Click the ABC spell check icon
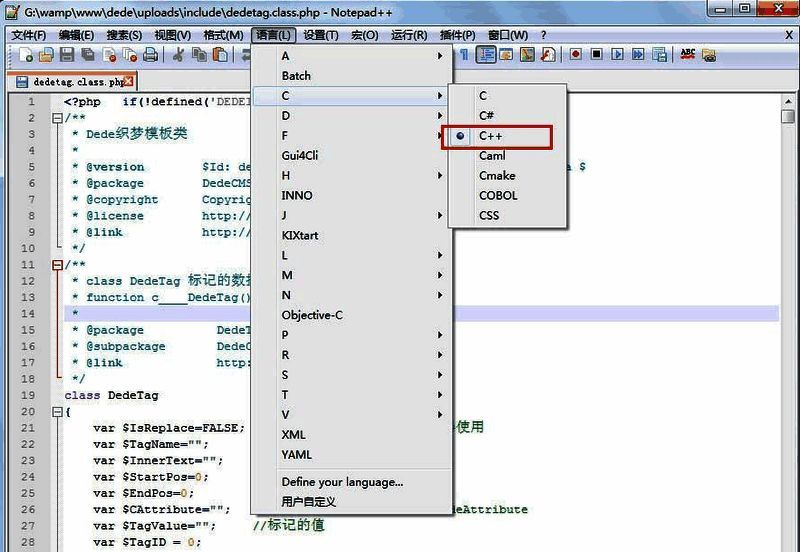The width and height of the screenshot is (800, 552). 689,55
